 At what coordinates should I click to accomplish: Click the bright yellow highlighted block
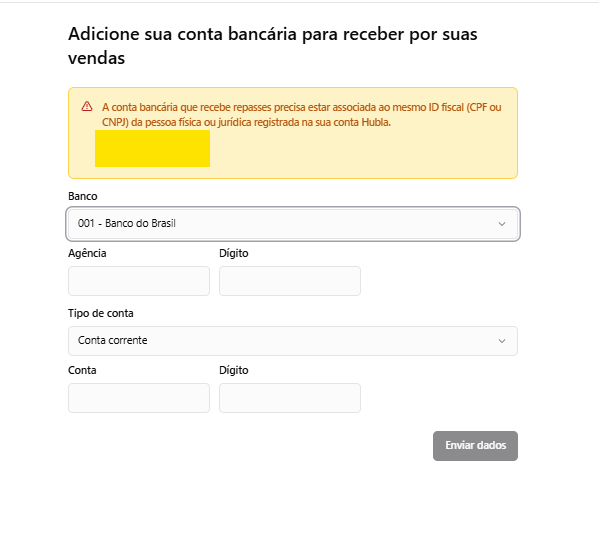click(152, 148)
